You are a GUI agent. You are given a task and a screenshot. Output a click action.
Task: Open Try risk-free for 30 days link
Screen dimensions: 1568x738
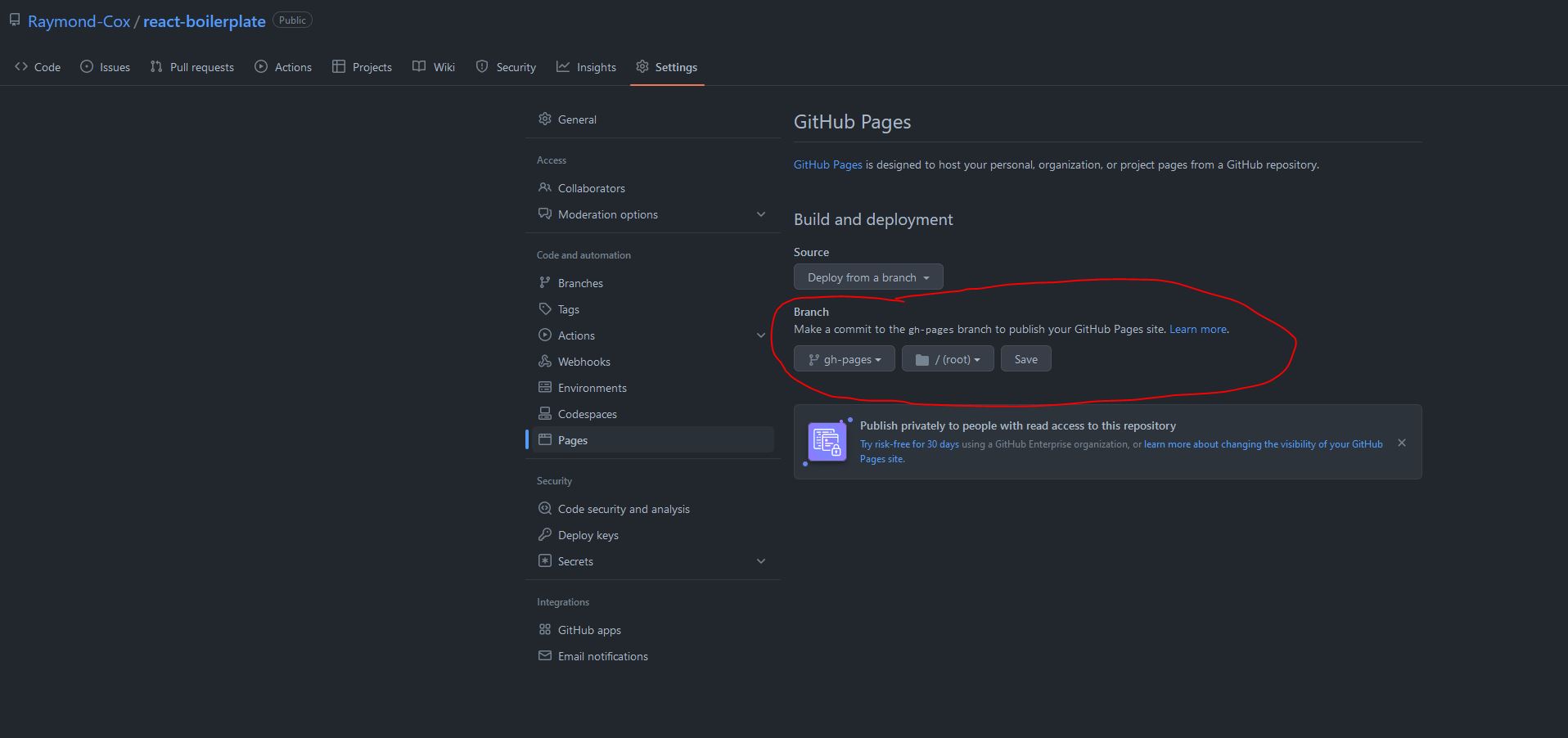(x=909, y=444)
